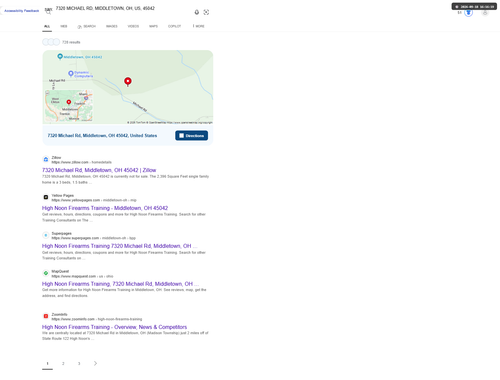Open Accessibility Feedback link

coord(22,11)
